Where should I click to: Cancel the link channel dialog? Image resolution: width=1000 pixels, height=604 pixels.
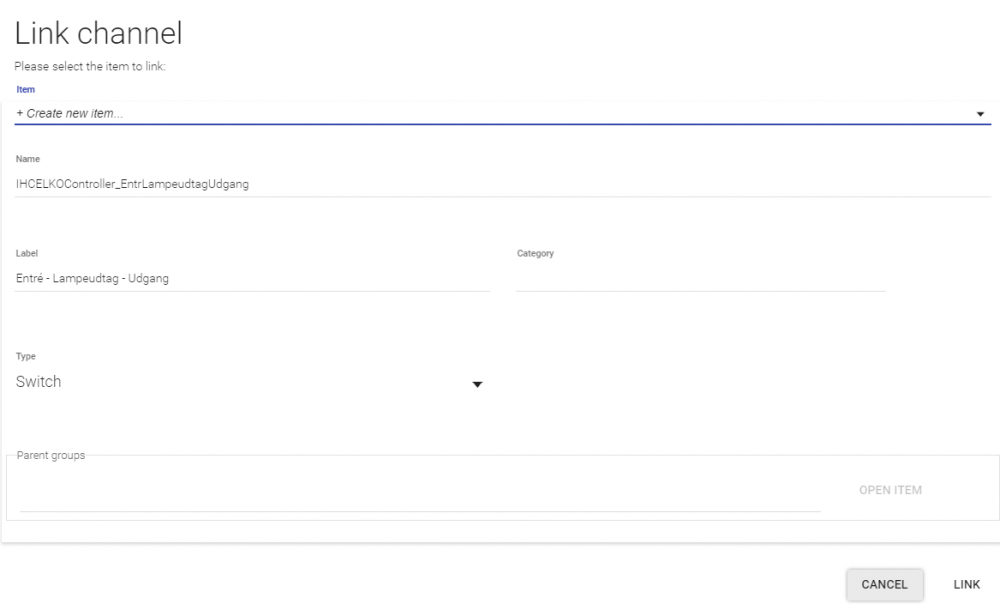(x=884, y=585)
